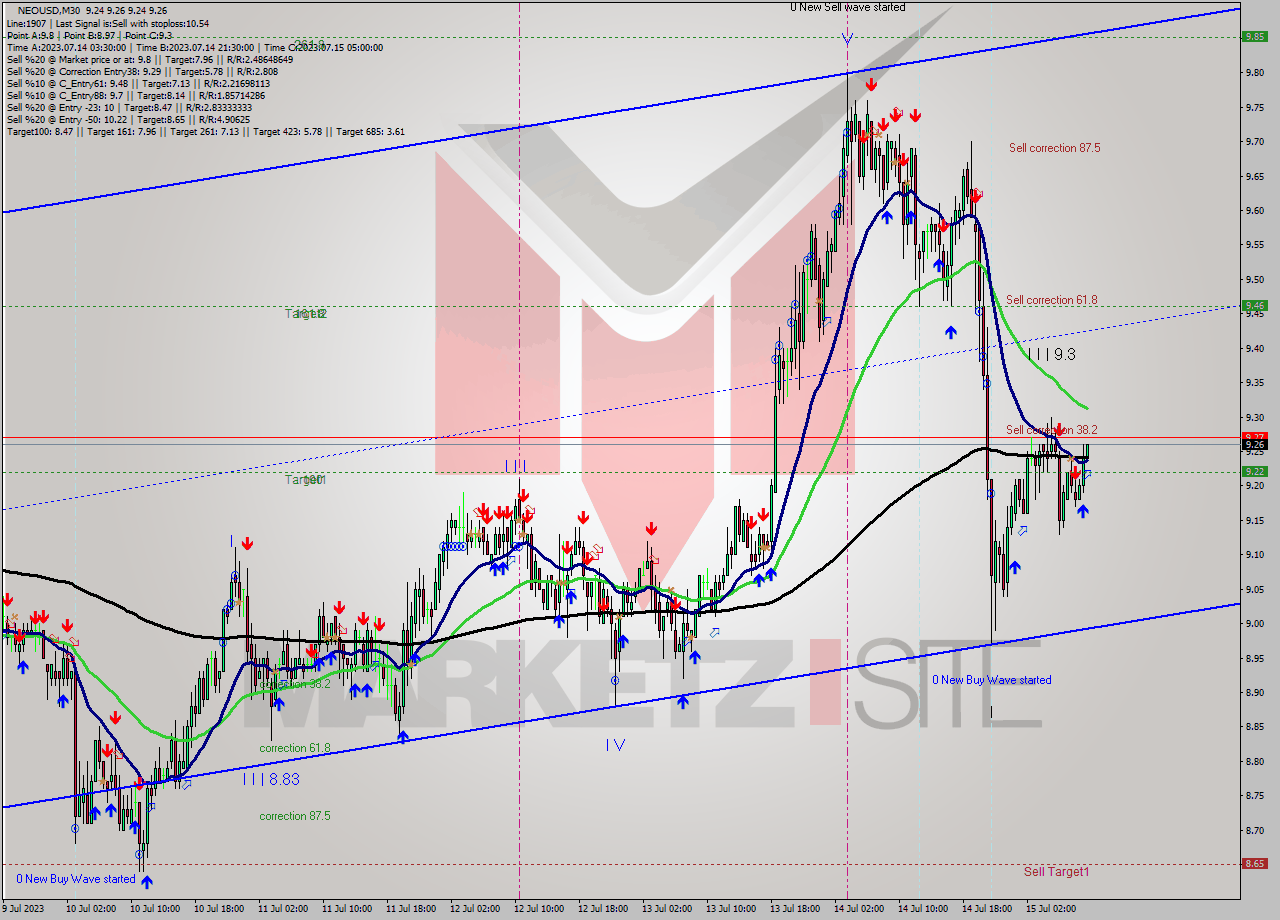Click the 9.60 price axis label
Screen dimensions: 1280x920
1254,210
